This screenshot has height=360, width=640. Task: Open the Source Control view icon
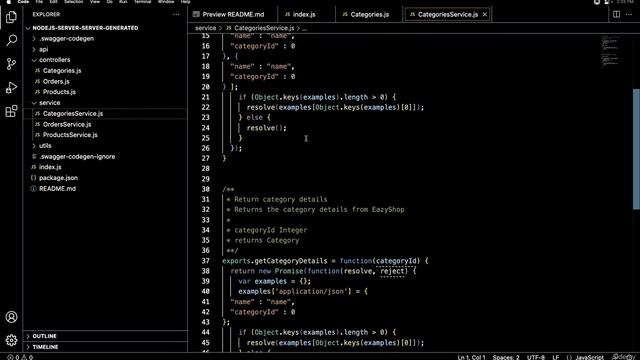click(x=11, y=64)
